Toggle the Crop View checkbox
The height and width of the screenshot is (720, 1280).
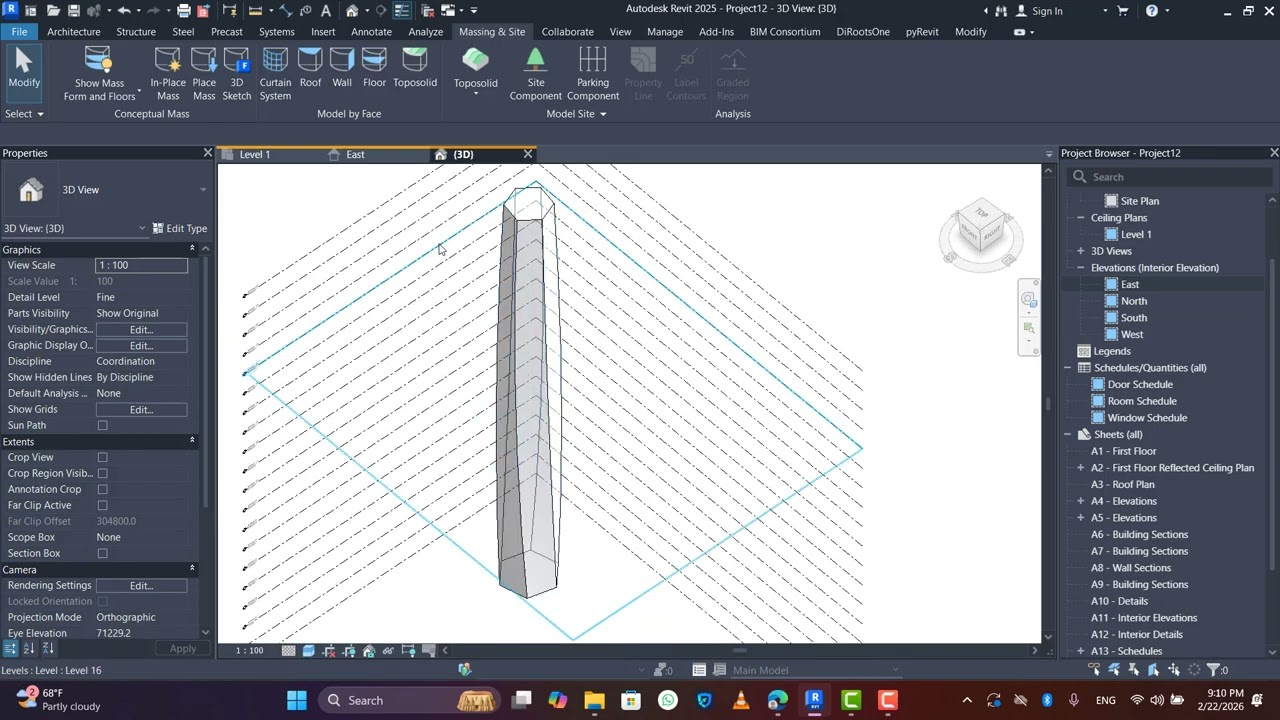click(x=102, y=458)
